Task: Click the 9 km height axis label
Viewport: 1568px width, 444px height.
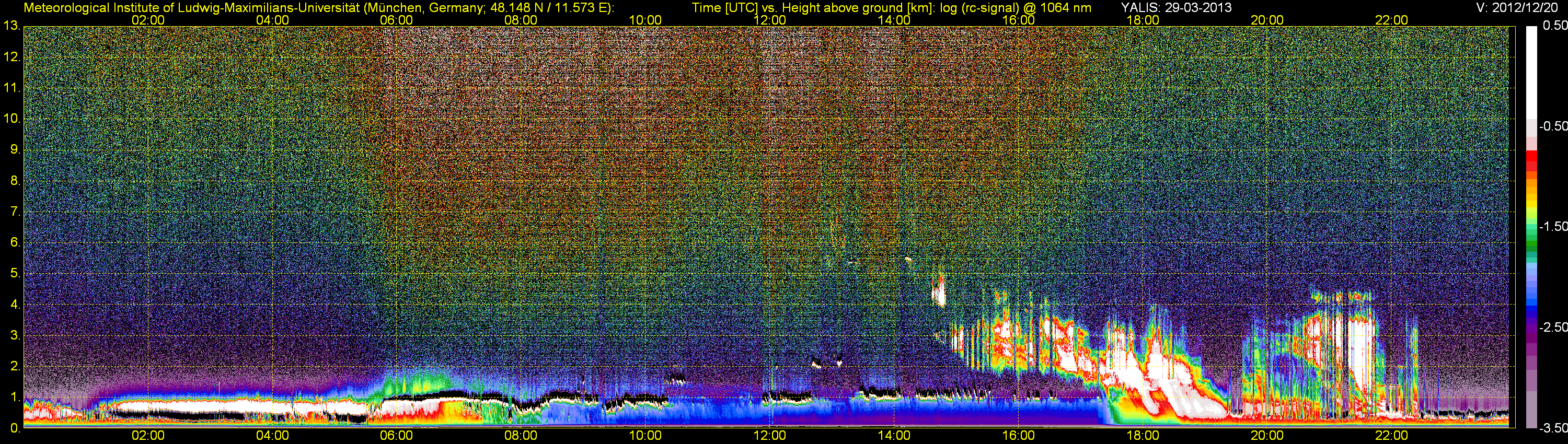Action: [x=15, y=149]
